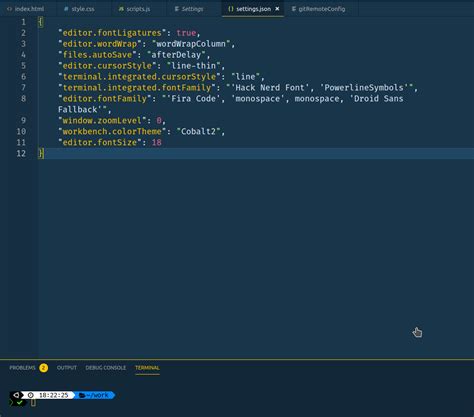Click the settings.json braces icon

pos(231,9)
